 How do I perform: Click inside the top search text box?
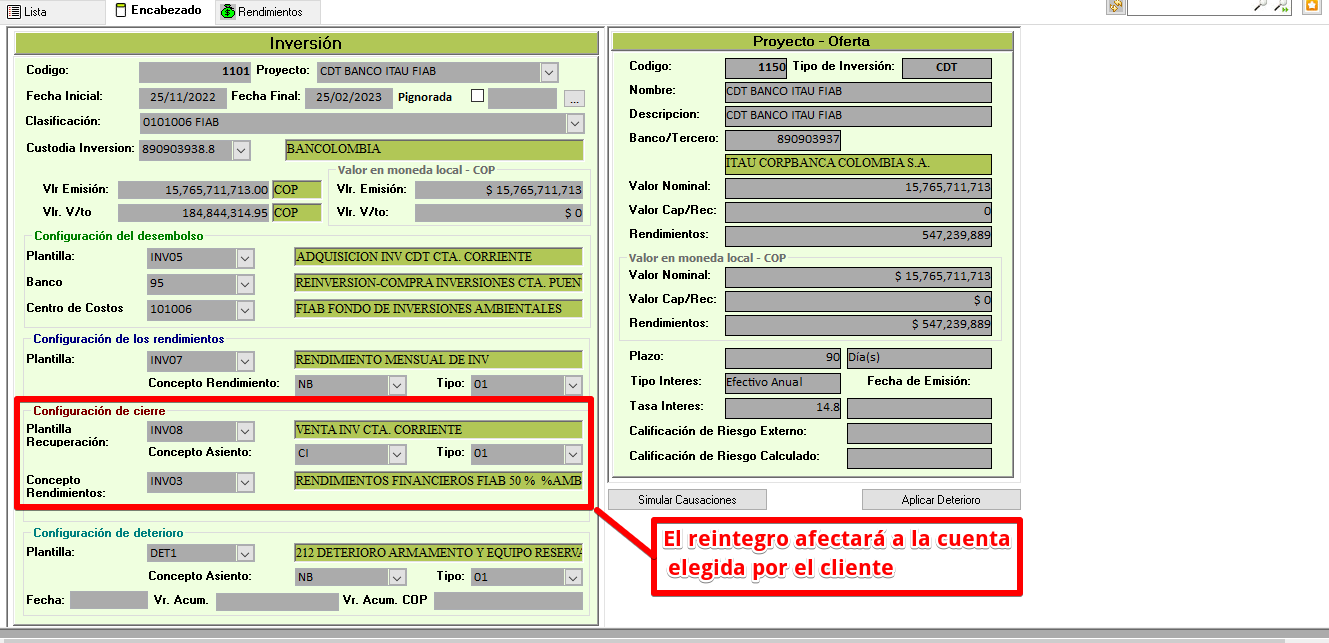click(1188, 6)
